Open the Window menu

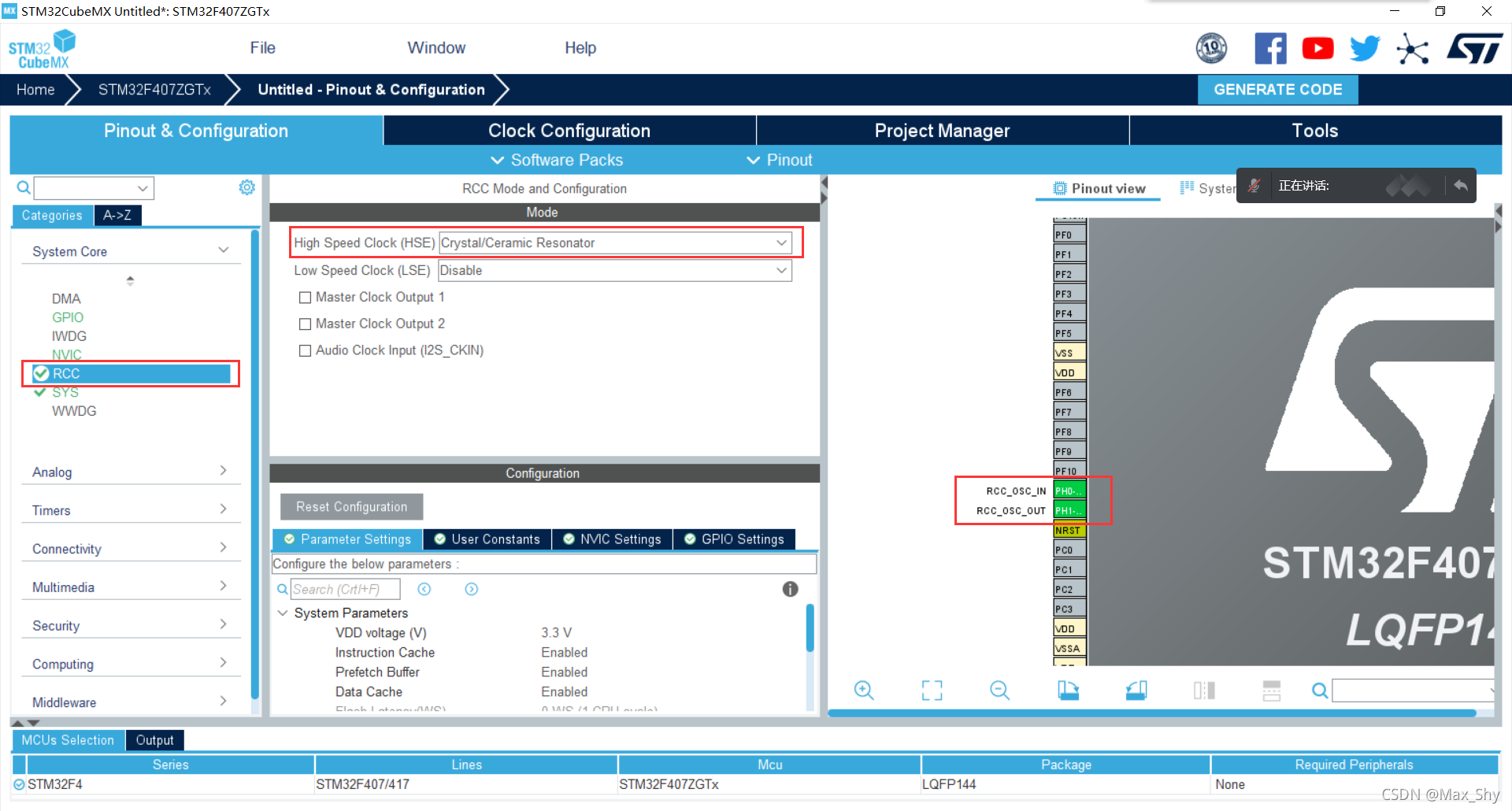436,48
